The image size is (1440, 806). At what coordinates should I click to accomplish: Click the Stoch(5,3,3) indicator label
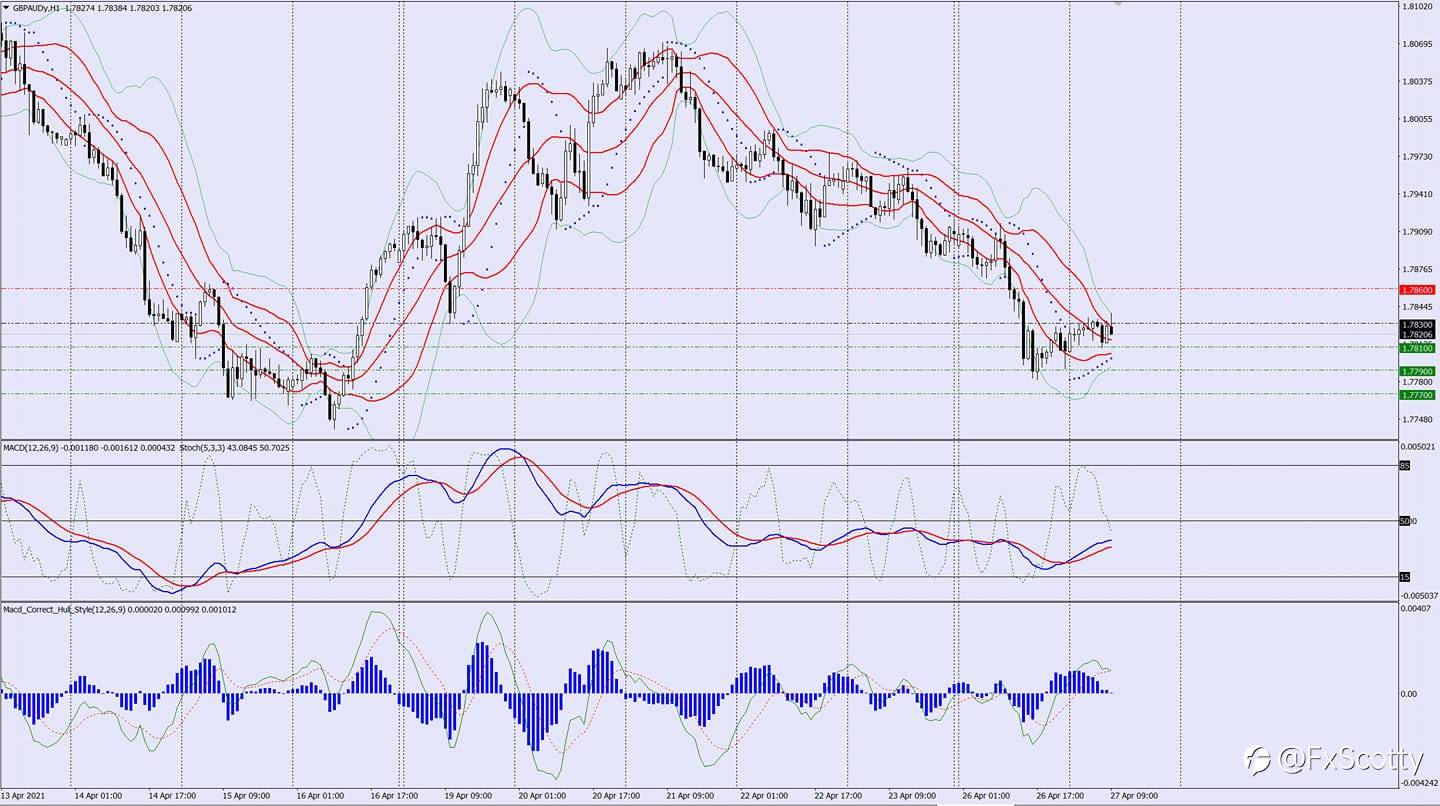point(204,447)
